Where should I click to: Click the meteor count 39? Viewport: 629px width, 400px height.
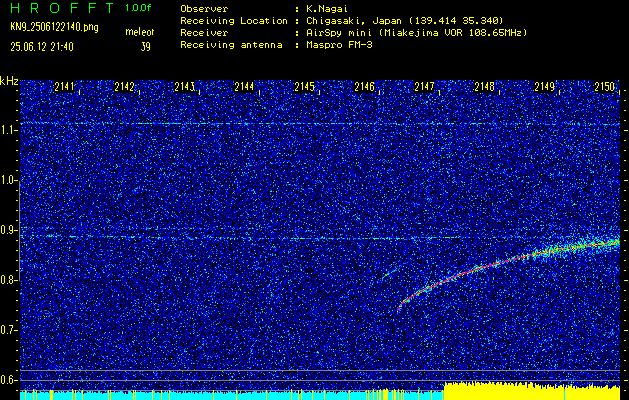[145, 47]
